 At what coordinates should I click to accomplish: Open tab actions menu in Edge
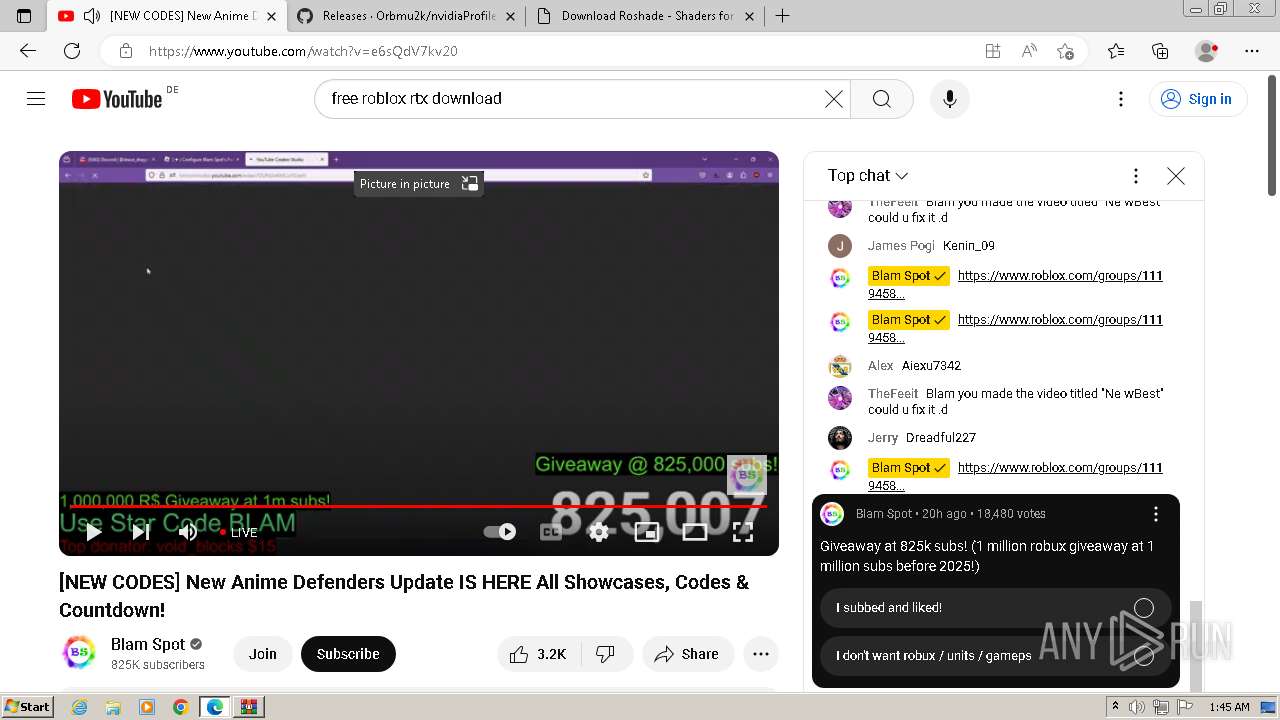click(24, 16)
